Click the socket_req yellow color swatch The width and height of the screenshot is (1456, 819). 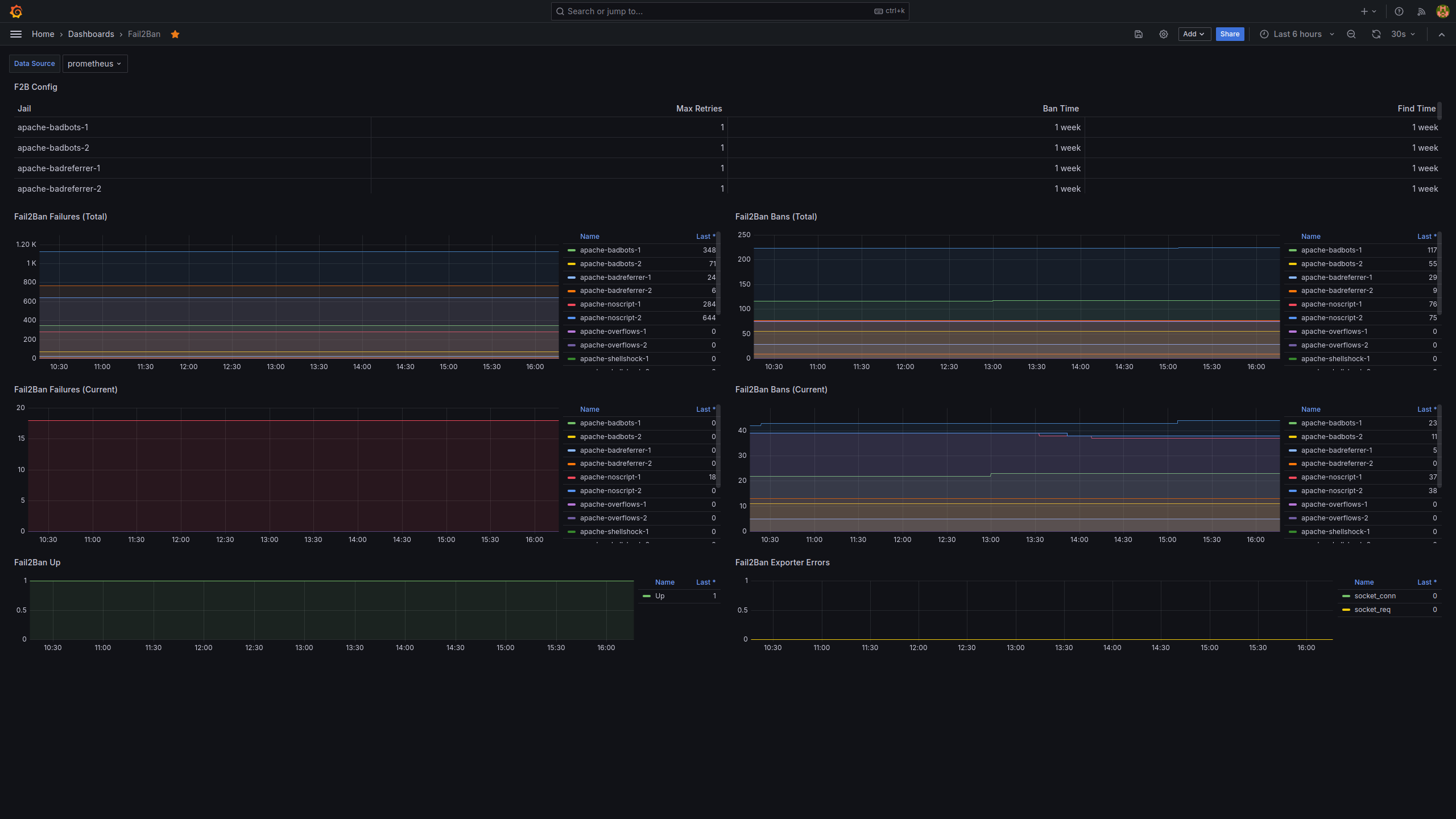point(1346,610)
